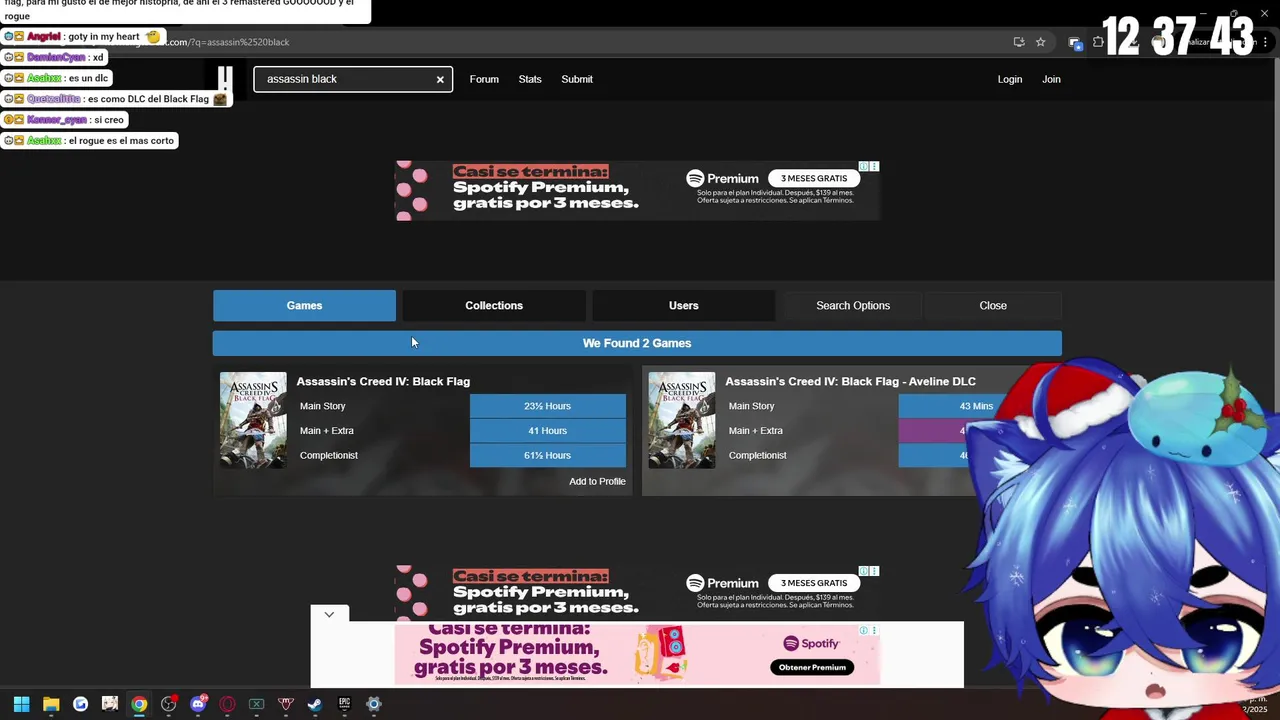Screen dimensions: 1280x720
Task: Click the Close search results button
Action: point(993,306)
